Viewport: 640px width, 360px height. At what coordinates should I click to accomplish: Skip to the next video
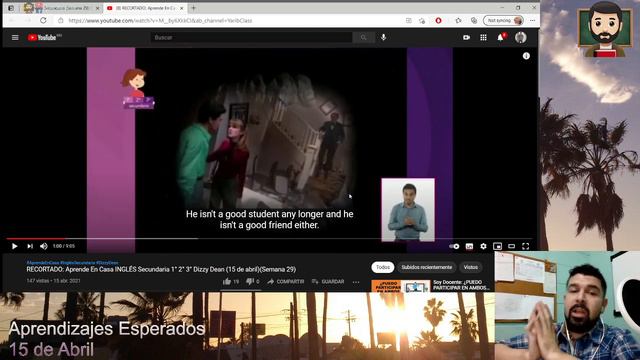(30, 246)
